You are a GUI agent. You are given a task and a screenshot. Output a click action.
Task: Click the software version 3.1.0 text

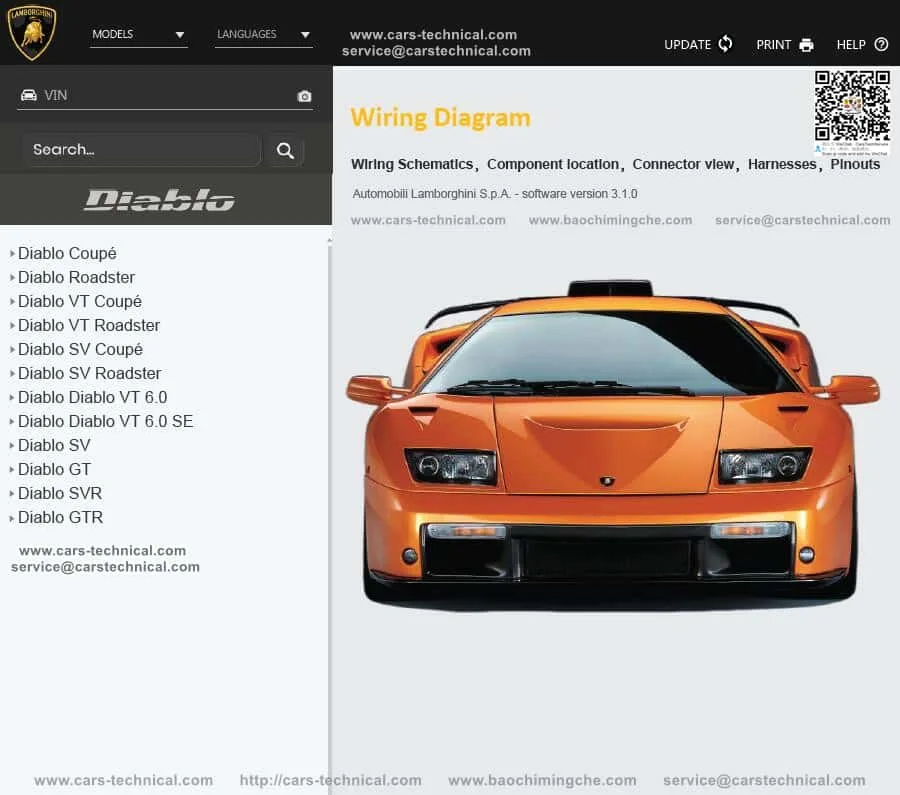(579, 194)
